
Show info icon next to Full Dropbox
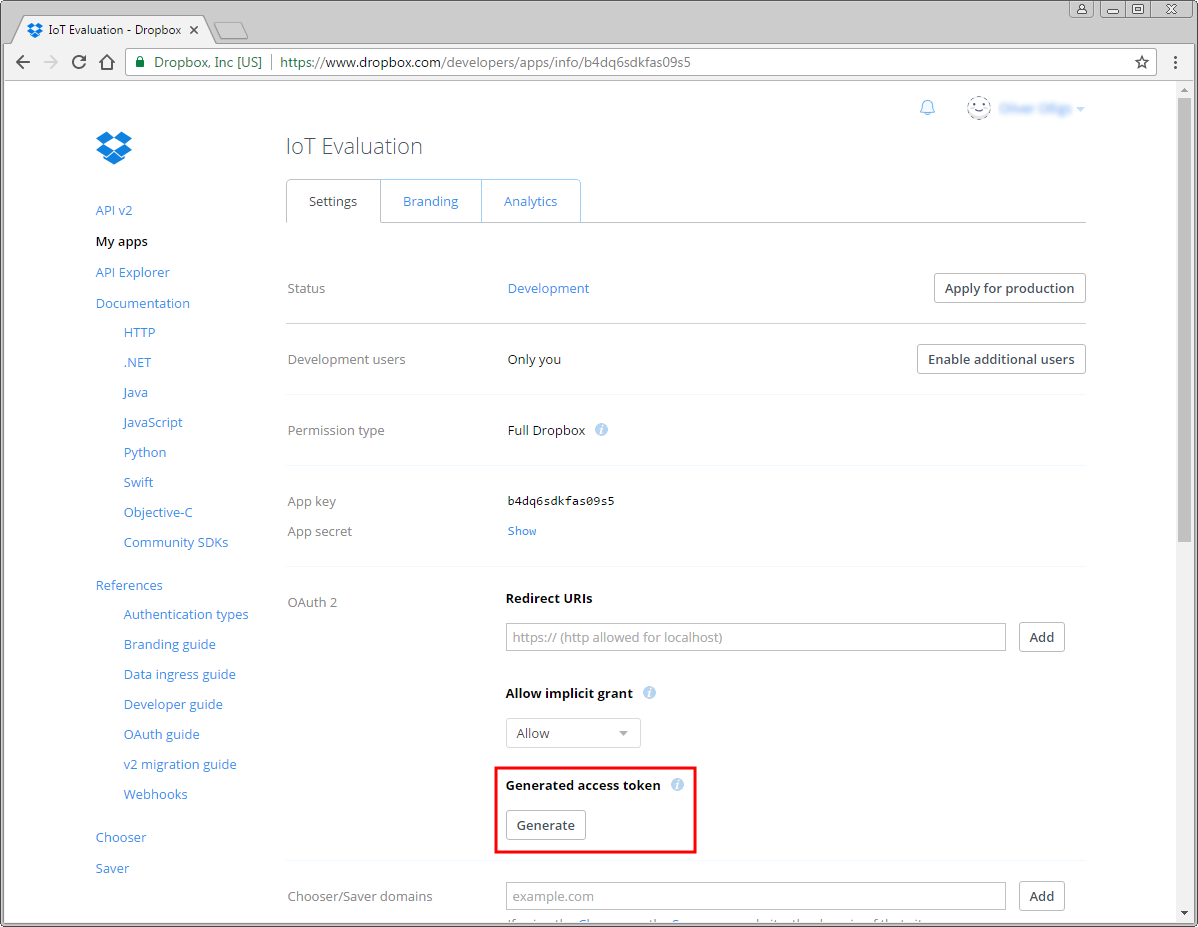(601, 429)
